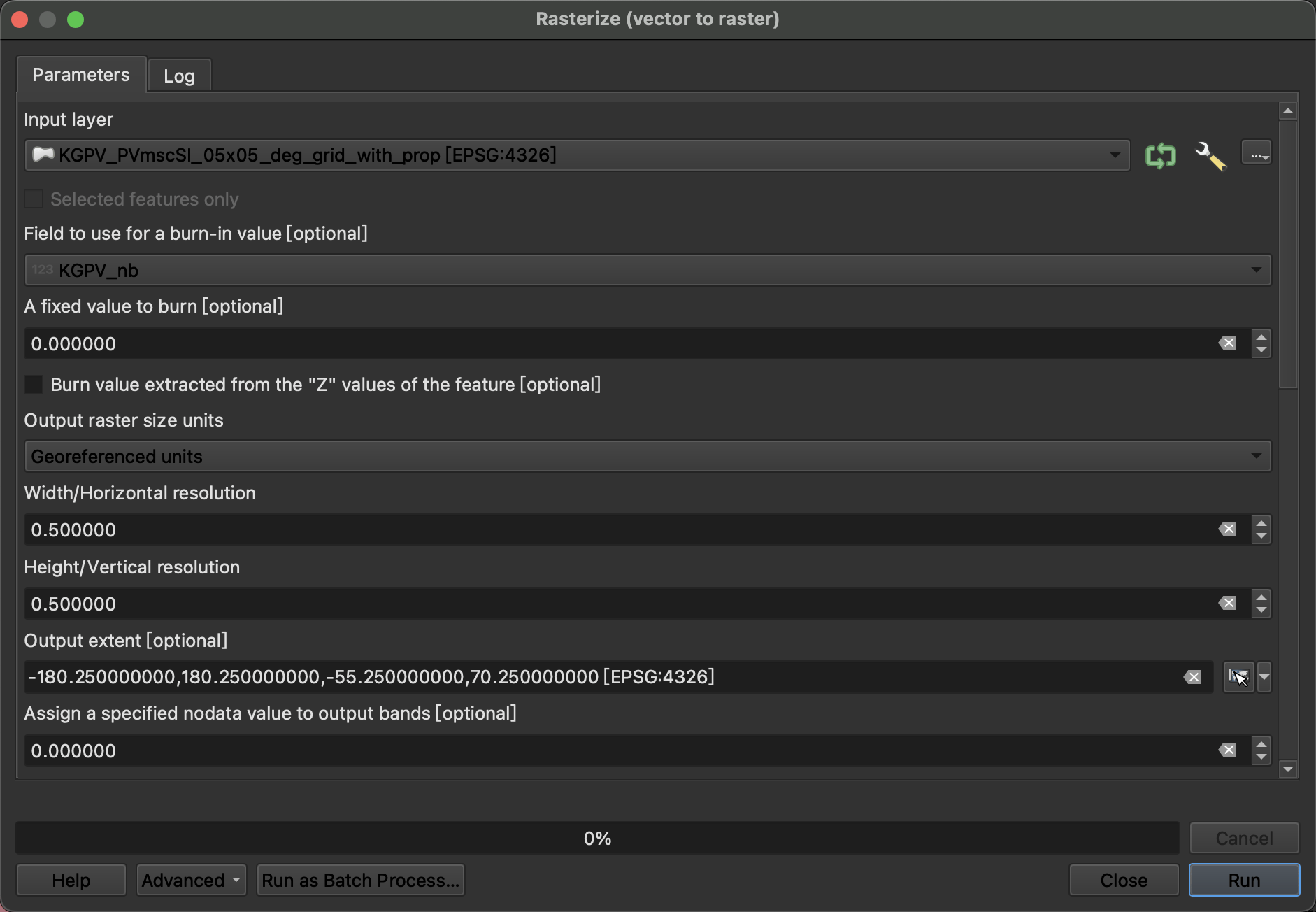Clear the Height/Vertical resolution value
This screenshot has width=1316, height=912.
coord(1227,603)
